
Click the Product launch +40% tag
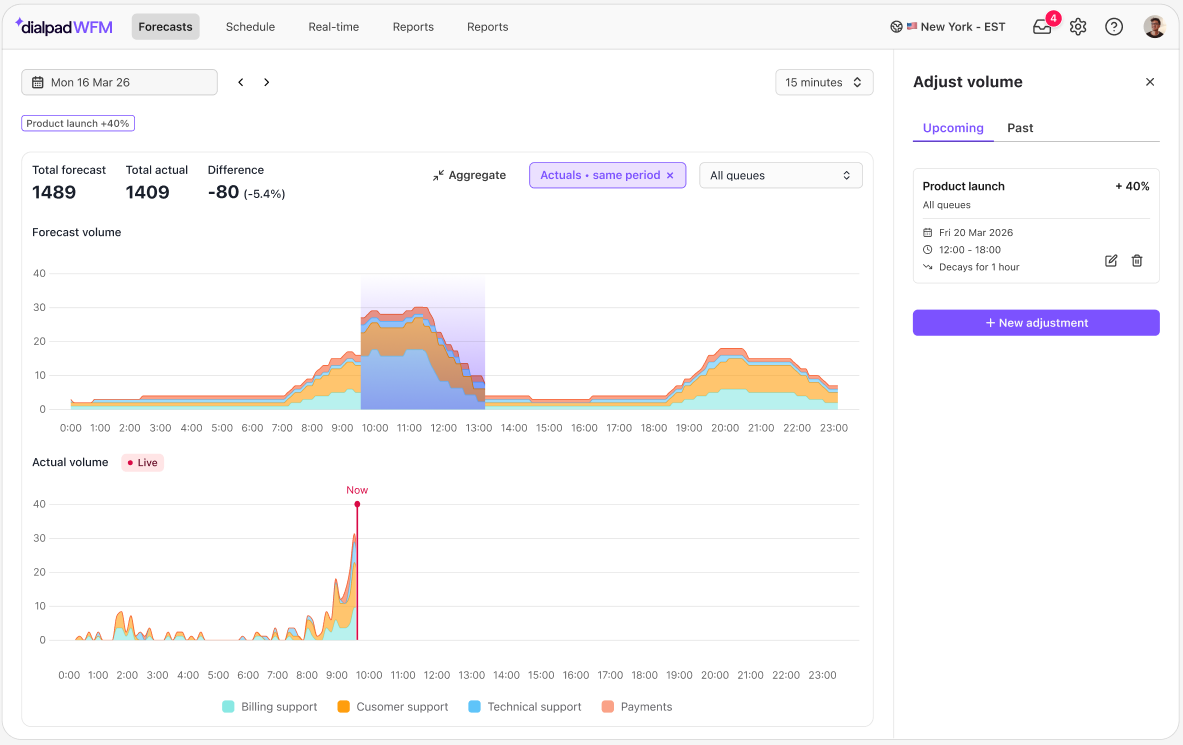78,124
